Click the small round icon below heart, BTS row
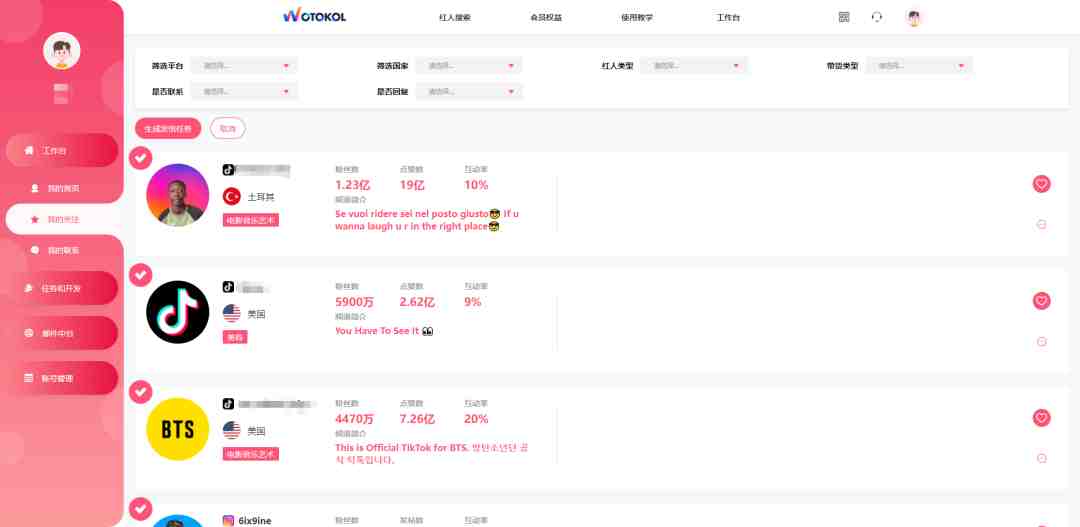Image resolution: width=1080 pixels, height=527 pixels. tap(1041, 458)
